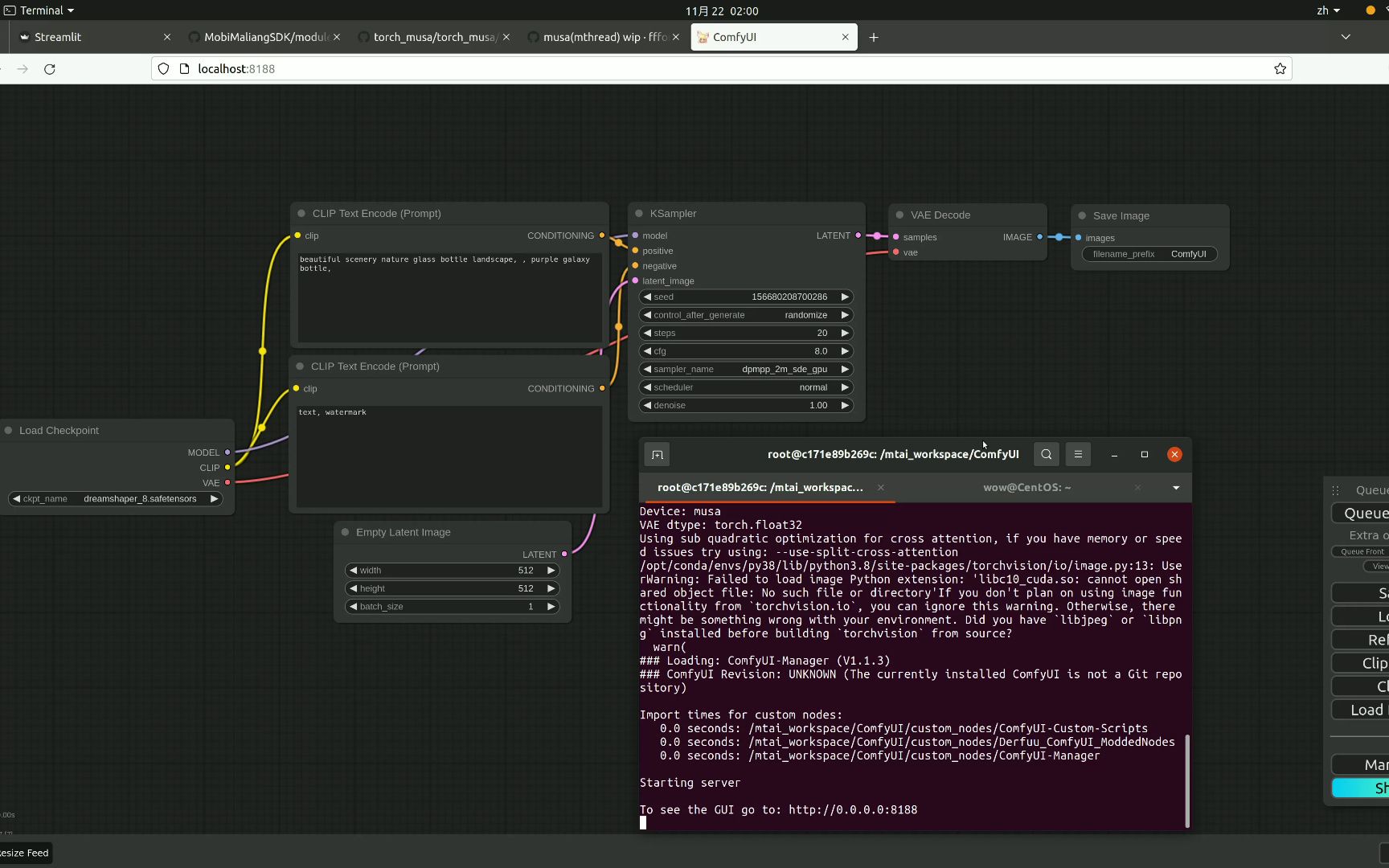Click the Resize Feed button
Screen dimensions: 1389x868
(x=26, y=853)
